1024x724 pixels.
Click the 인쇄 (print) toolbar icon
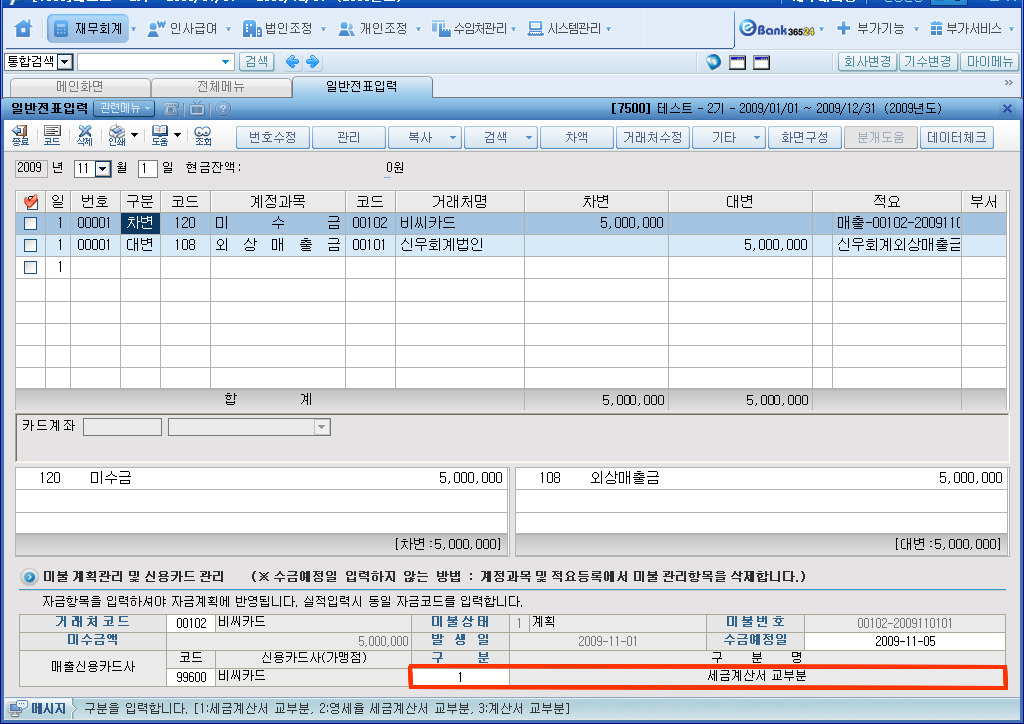click(x=117, y=137)
